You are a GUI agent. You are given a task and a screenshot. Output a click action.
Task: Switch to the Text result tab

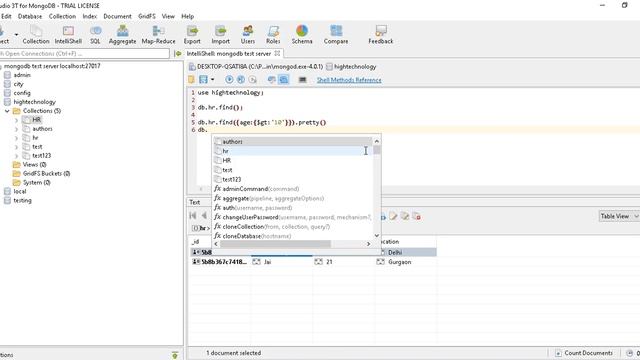point(195,202)
